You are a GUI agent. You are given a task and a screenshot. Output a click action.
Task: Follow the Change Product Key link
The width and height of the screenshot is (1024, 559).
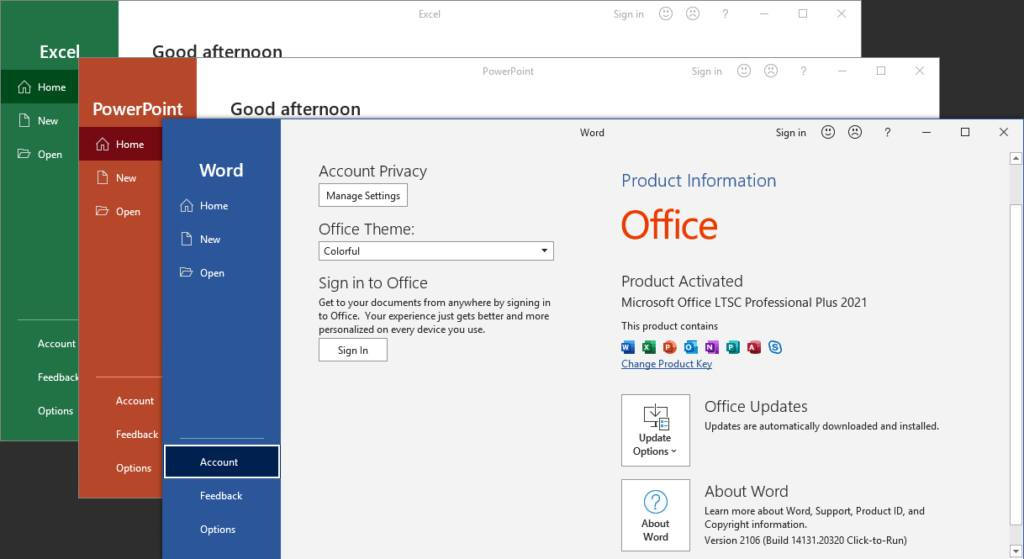click(x=666, y=364)
